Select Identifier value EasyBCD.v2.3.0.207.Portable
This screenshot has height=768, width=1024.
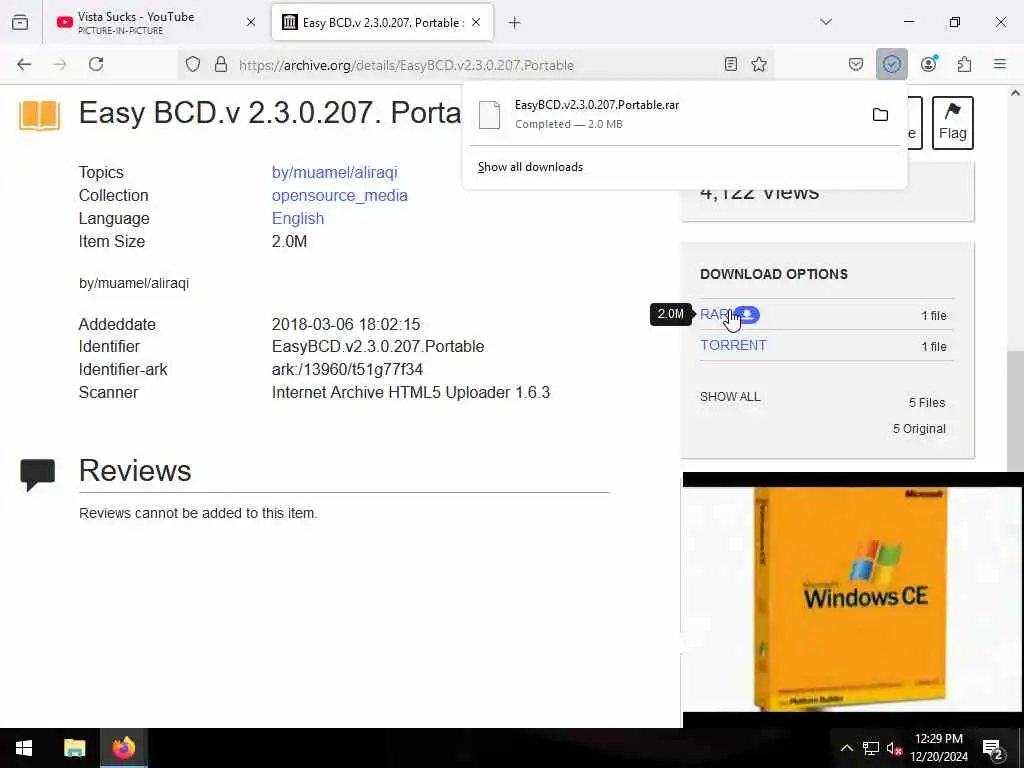377,346
